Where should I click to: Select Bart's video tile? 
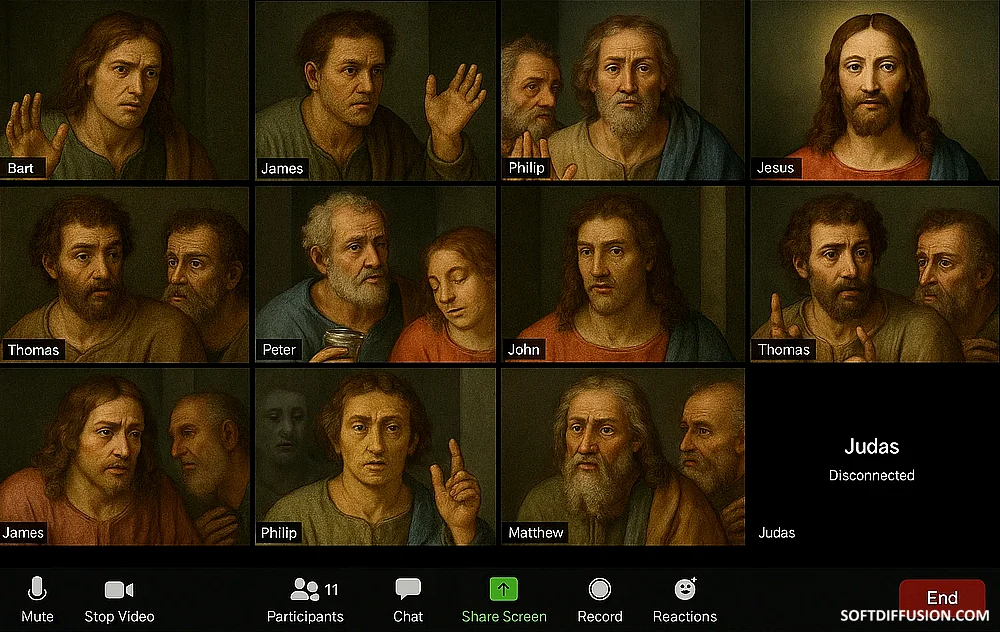[124, 90]
